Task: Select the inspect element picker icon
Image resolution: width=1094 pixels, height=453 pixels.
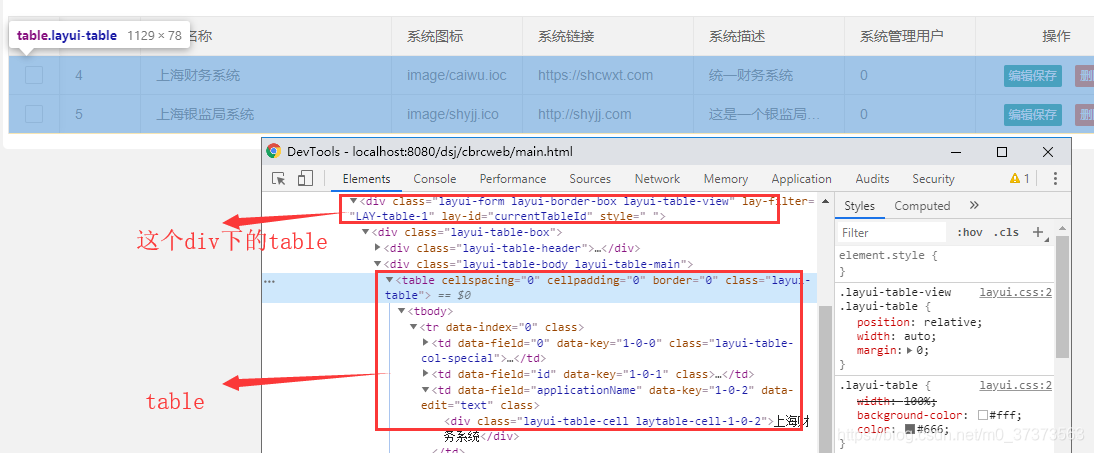Action: 279,179
